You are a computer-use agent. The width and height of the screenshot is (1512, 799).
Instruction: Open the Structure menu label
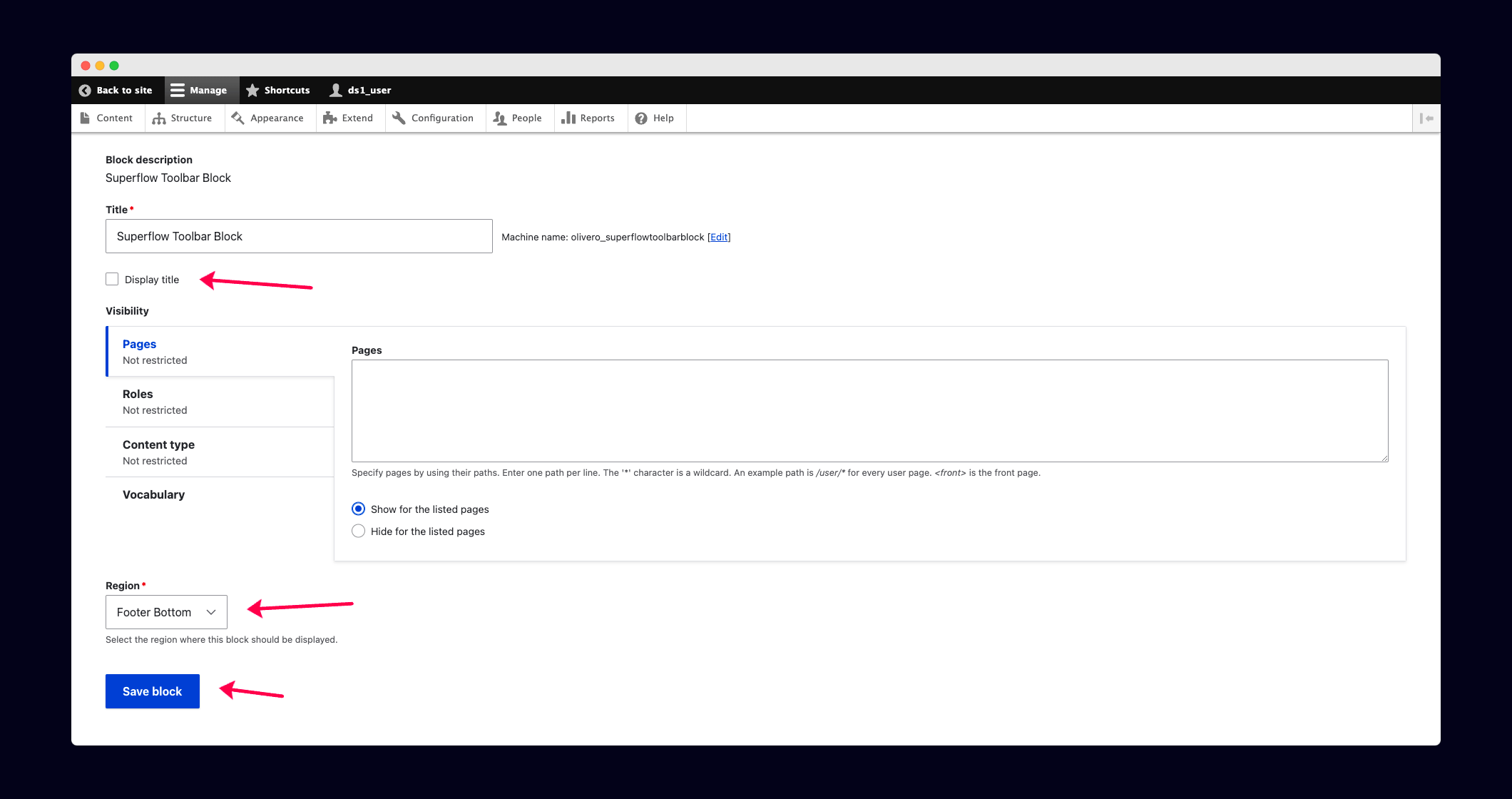coord(191,118)
